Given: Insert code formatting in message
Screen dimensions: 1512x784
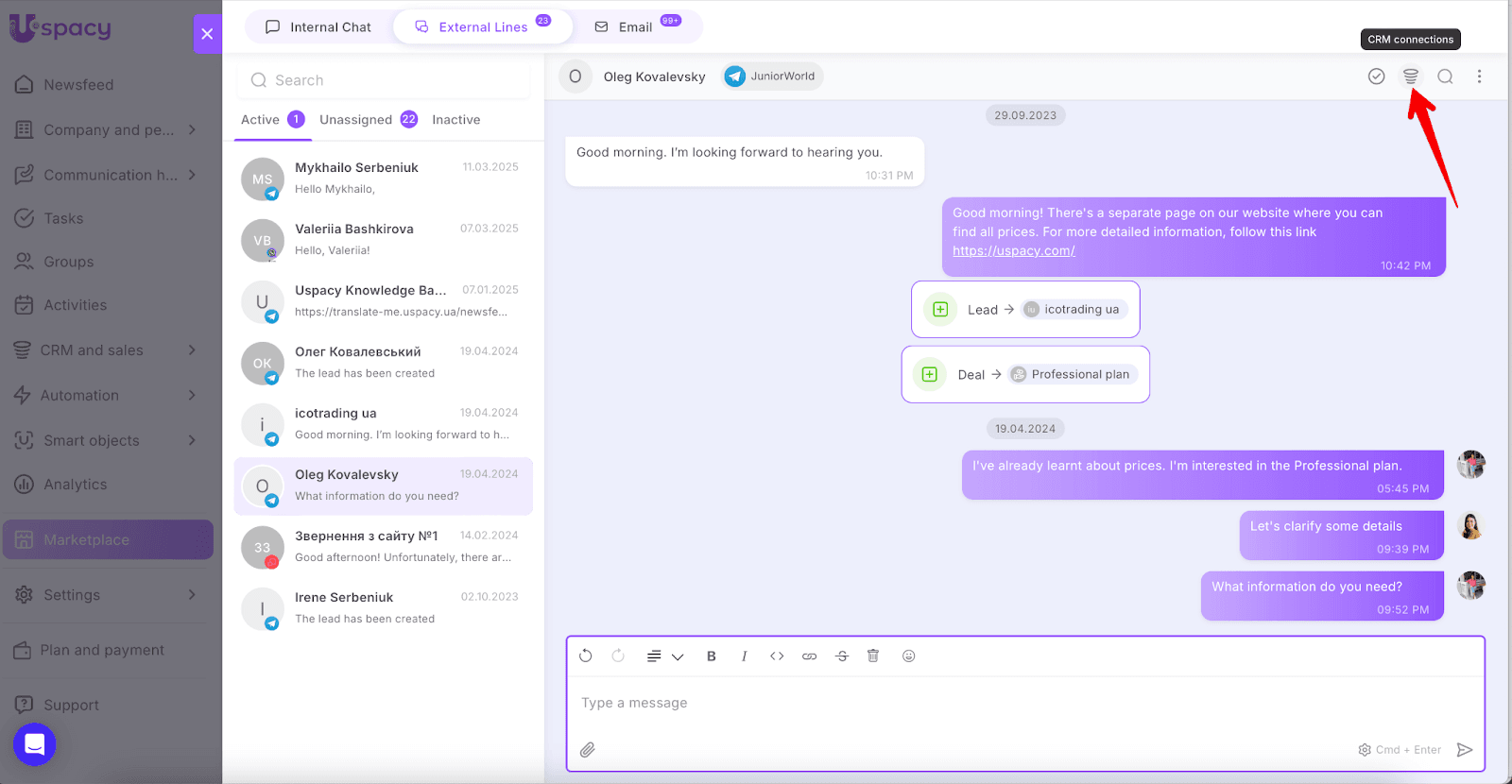Looking at the screenshot, I should click(x=777, y=656).
